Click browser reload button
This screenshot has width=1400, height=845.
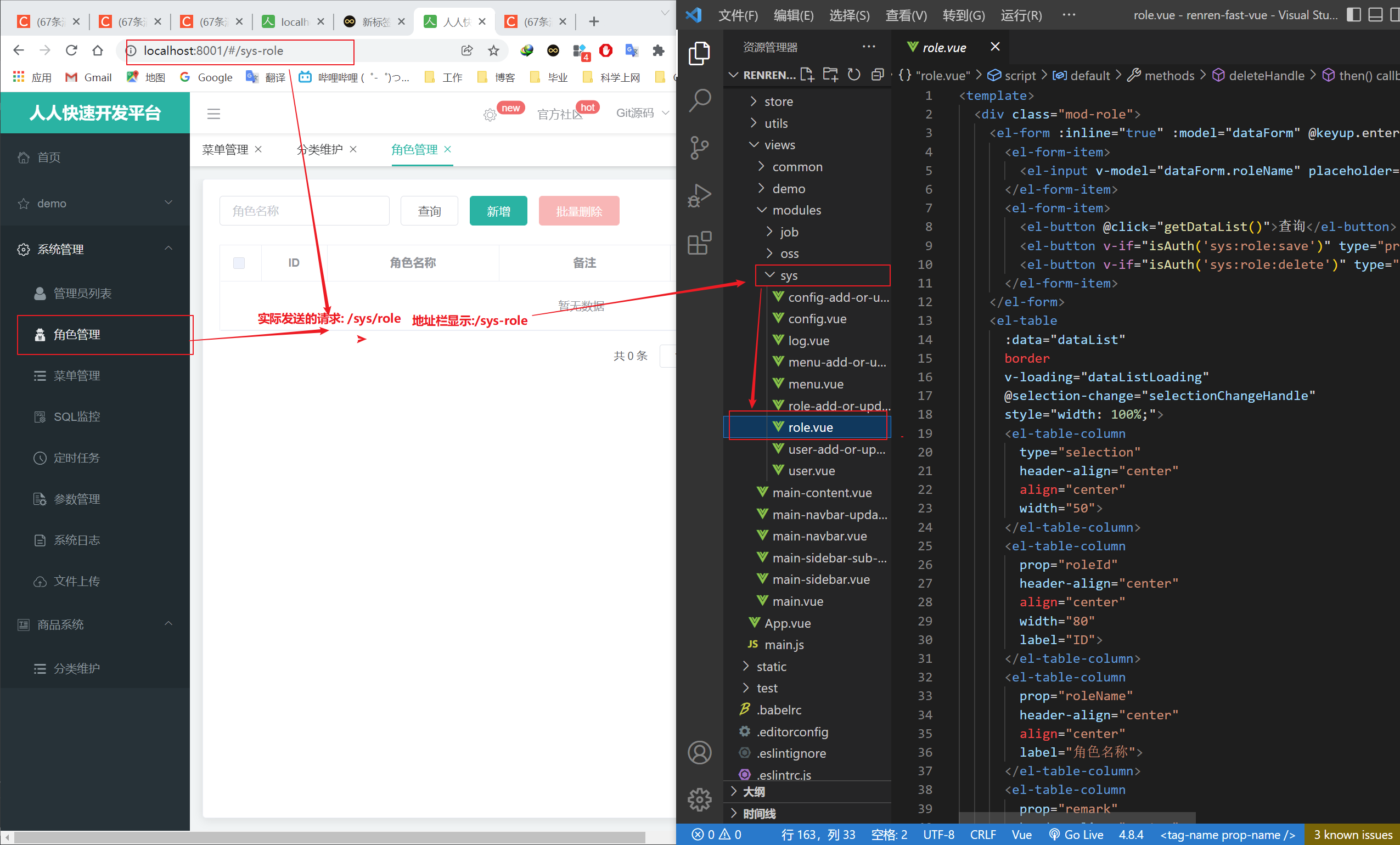pos(71,50)
